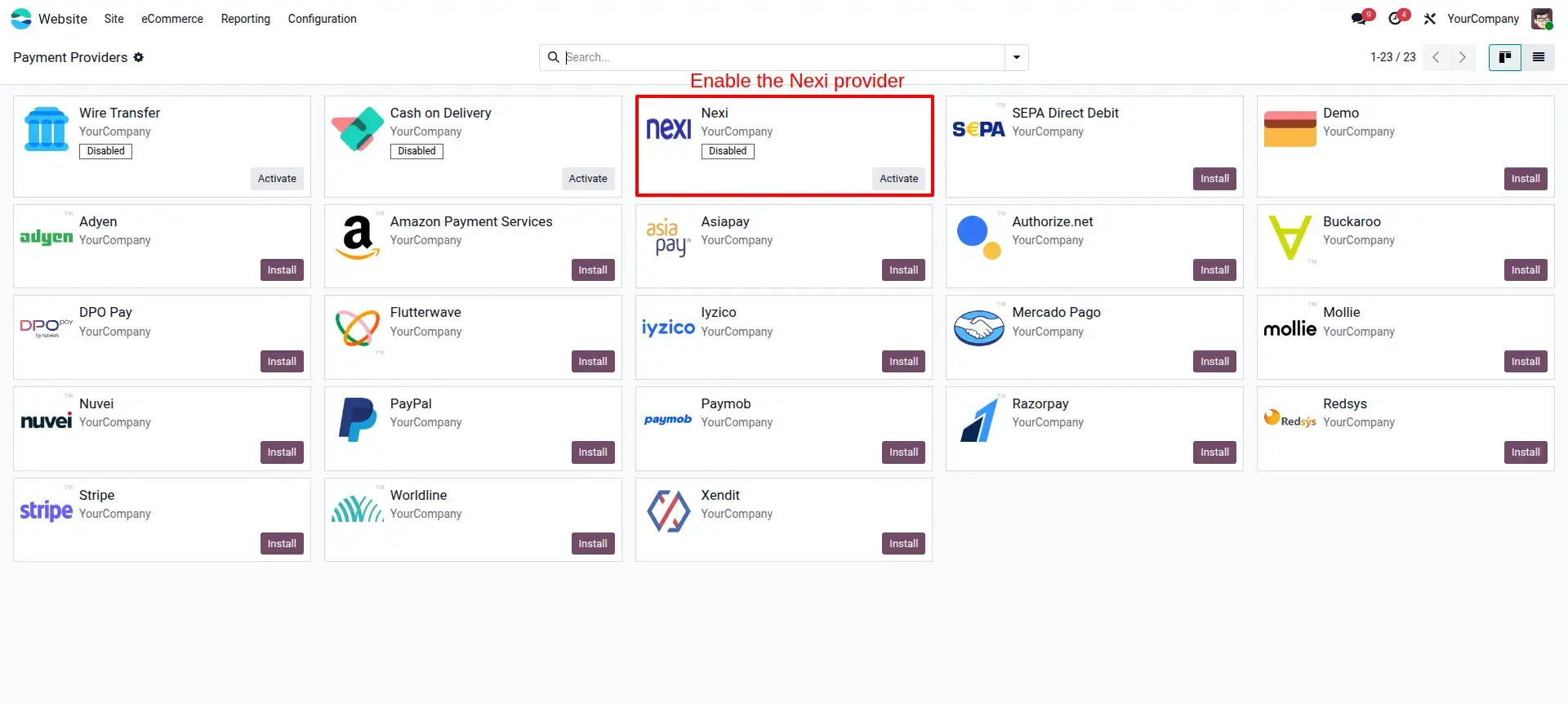Install the Authorize.net provider
Screen dimensions: 1568x704
coord(1214,270)
